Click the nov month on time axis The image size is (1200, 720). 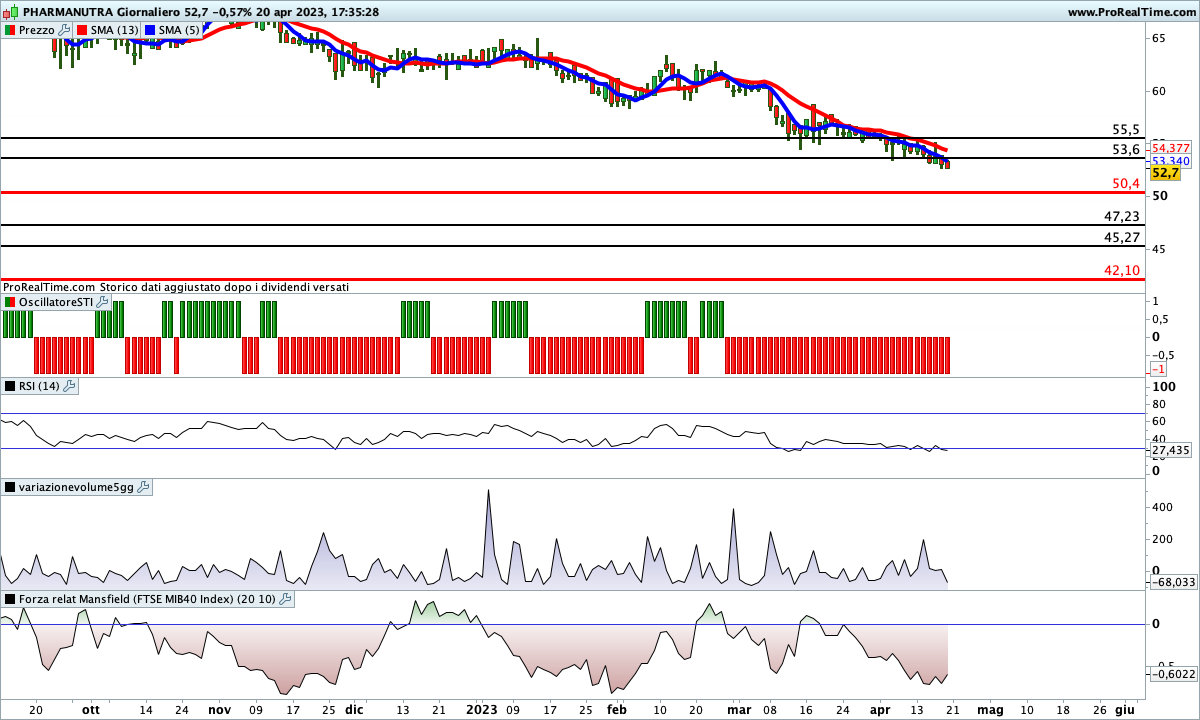[x=219, y=708]
